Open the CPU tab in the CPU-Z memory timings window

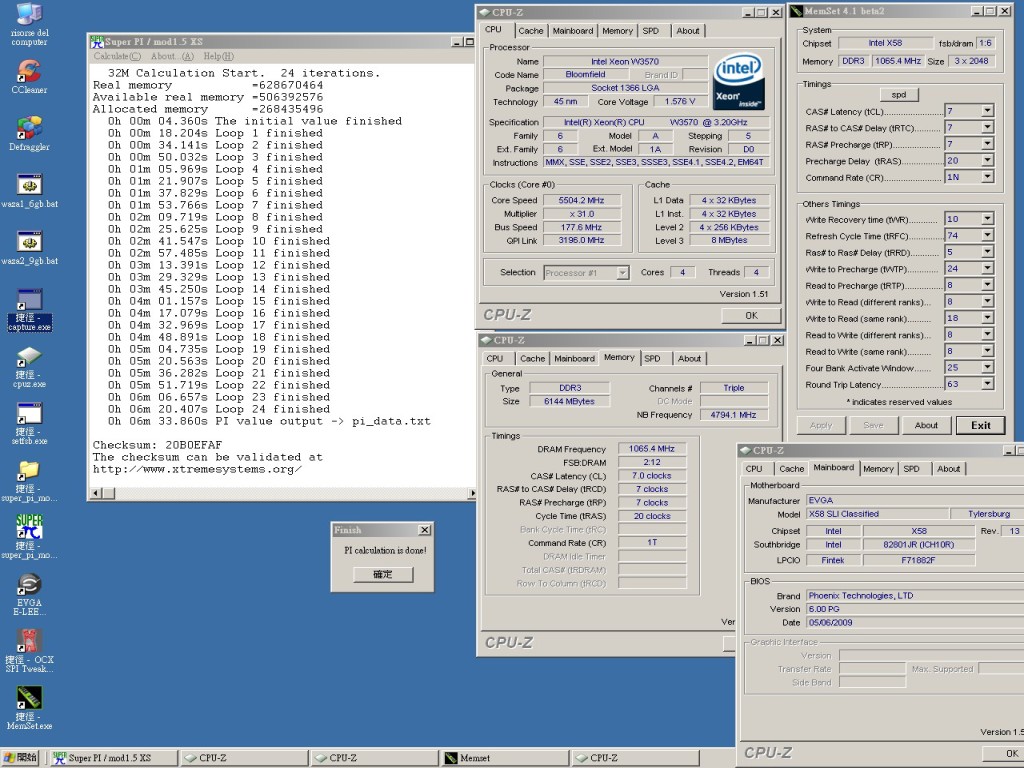click(495, 359)
